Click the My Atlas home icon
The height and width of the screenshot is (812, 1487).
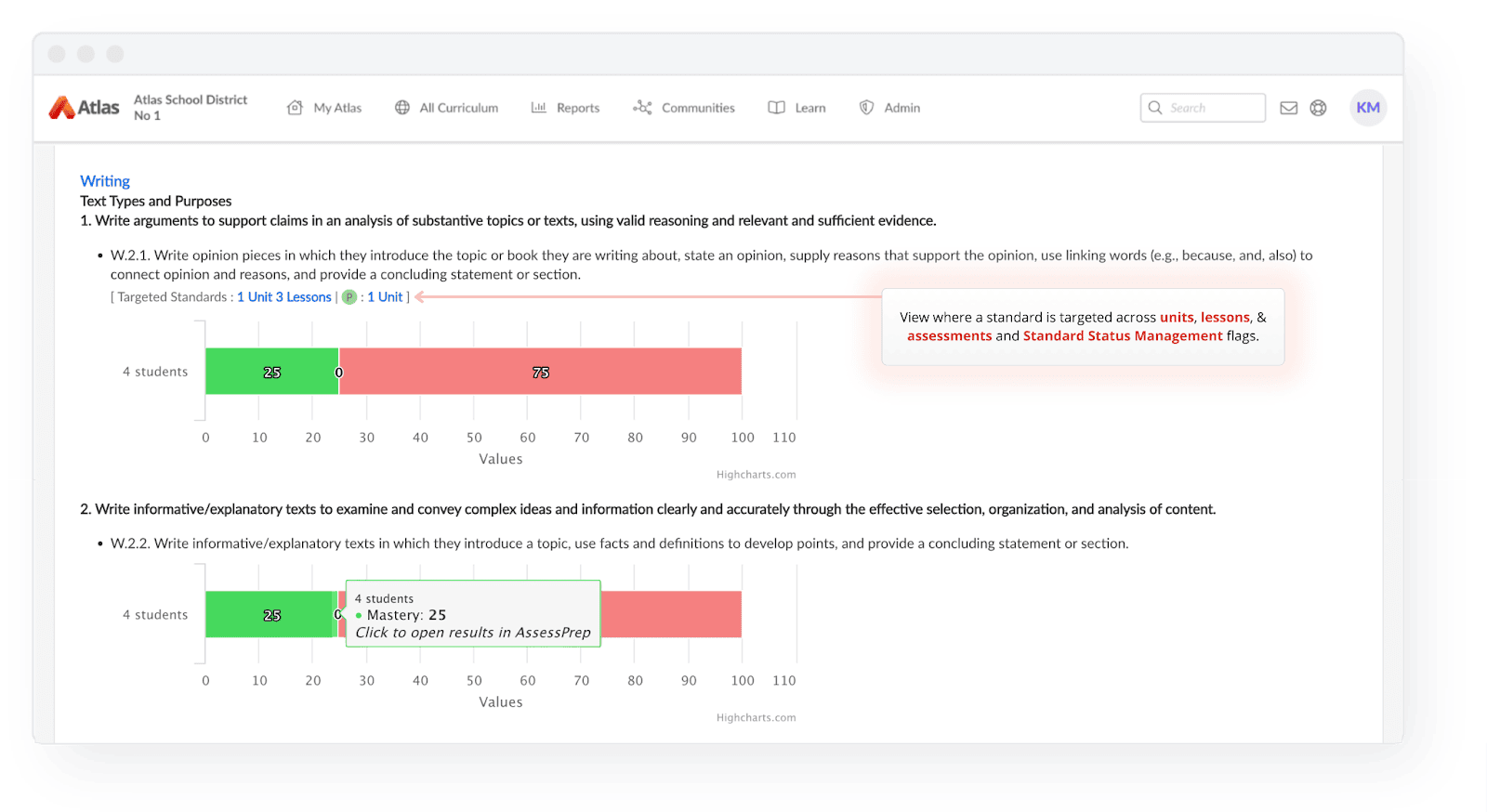pos(295,108)
